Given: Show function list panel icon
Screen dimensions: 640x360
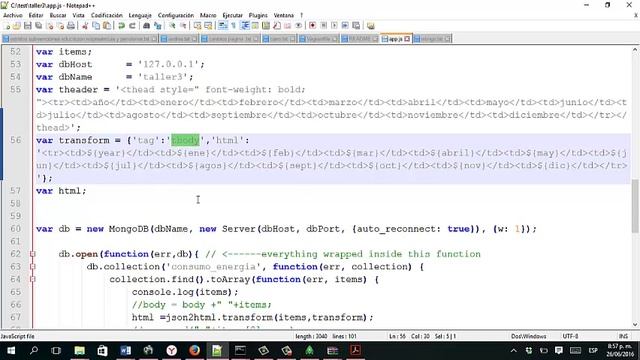Looking at the screenshot, I should (x=277, y=26).
